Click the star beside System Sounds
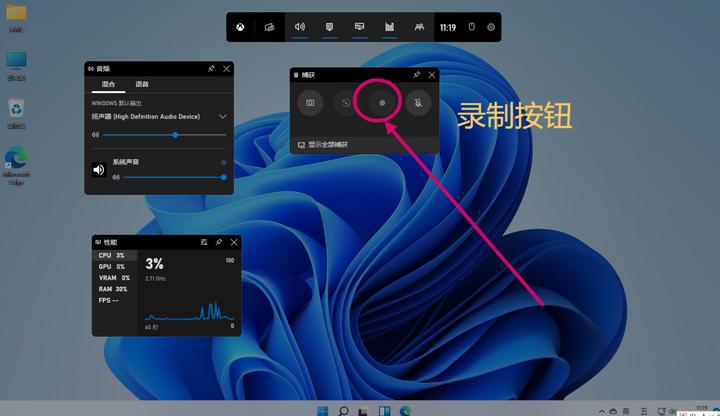 pyautogui.click(x=224, y=163)
